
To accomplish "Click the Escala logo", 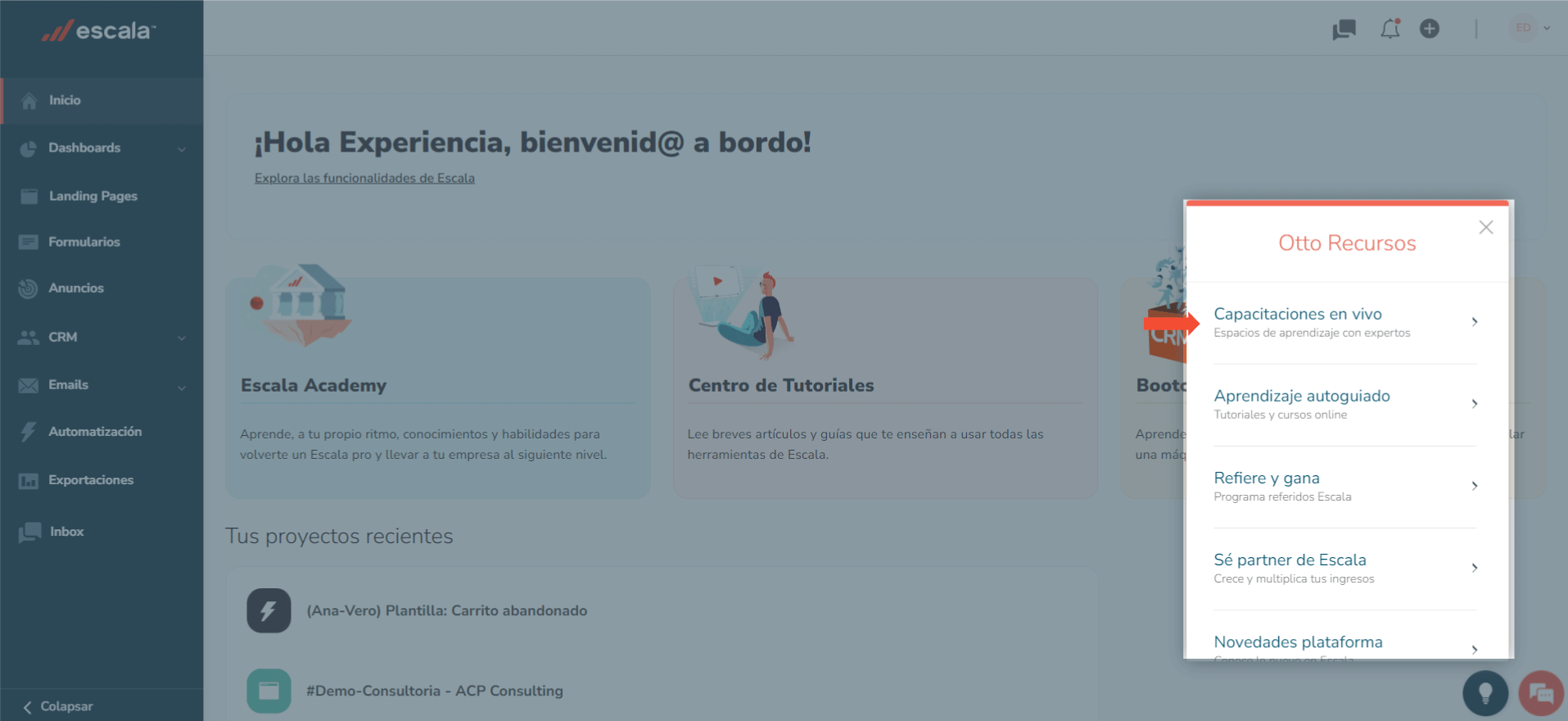I will pos(98,31).
